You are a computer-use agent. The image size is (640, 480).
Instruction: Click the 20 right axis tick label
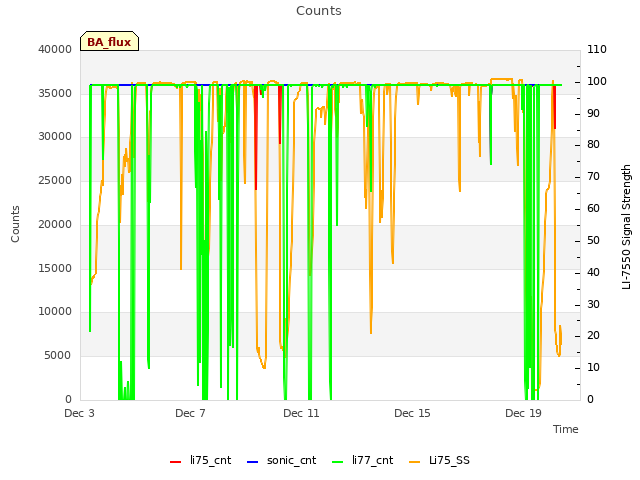(x=593, y=336)
